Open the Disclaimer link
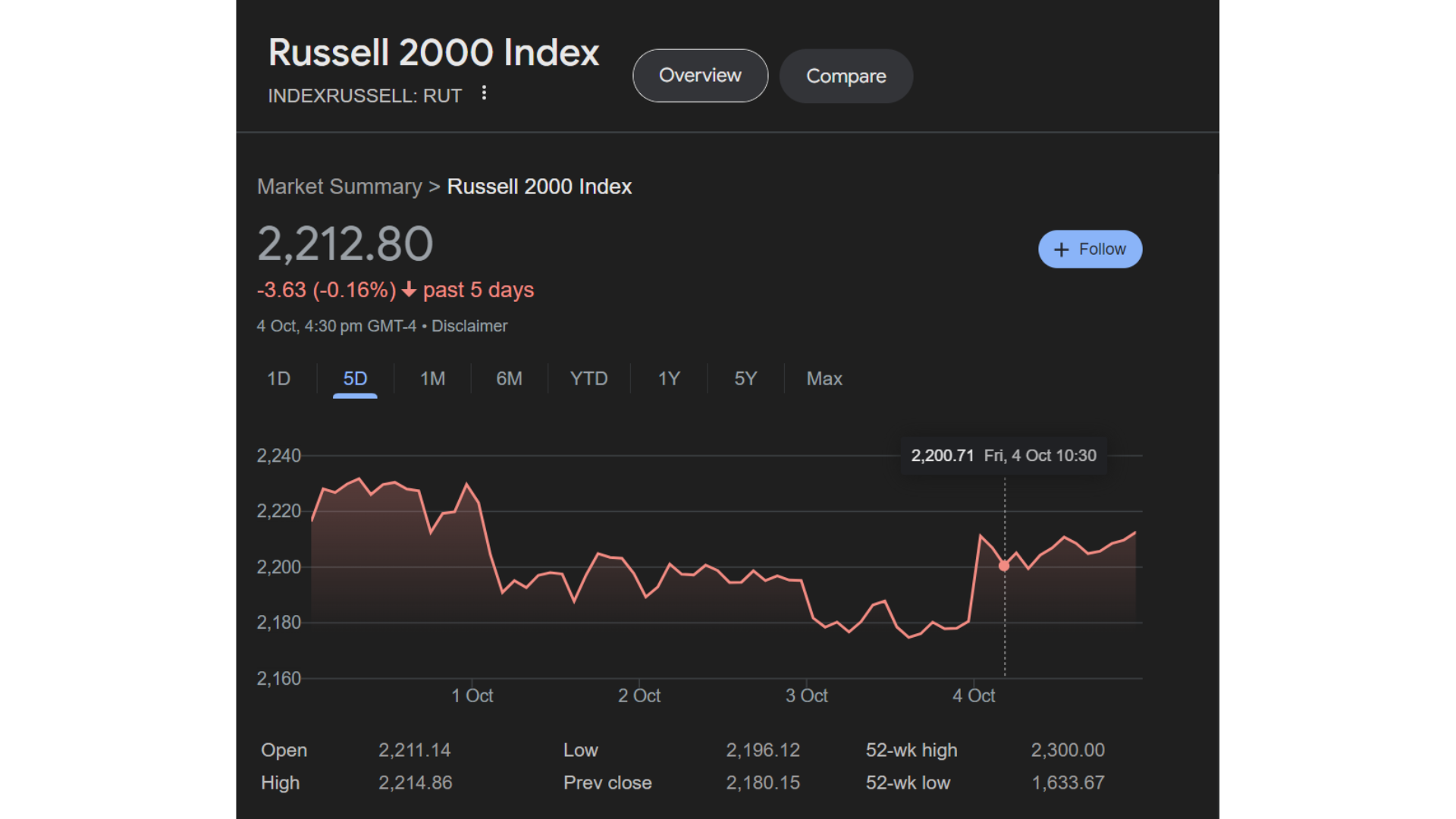Viewport: 1456px width, 819px height. pos(469,326)
